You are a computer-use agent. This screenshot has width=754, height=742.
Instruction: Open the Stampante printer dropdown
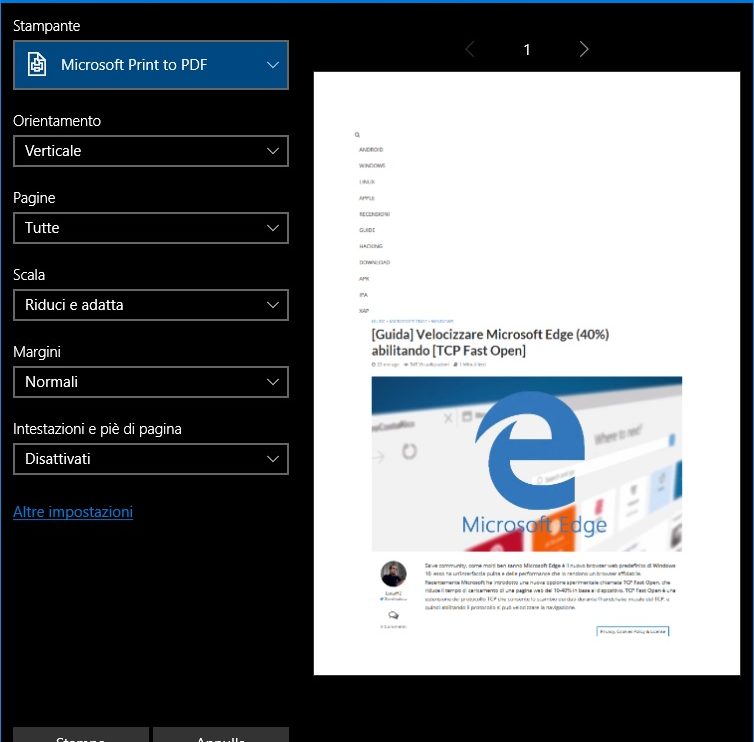pos(151,65)
